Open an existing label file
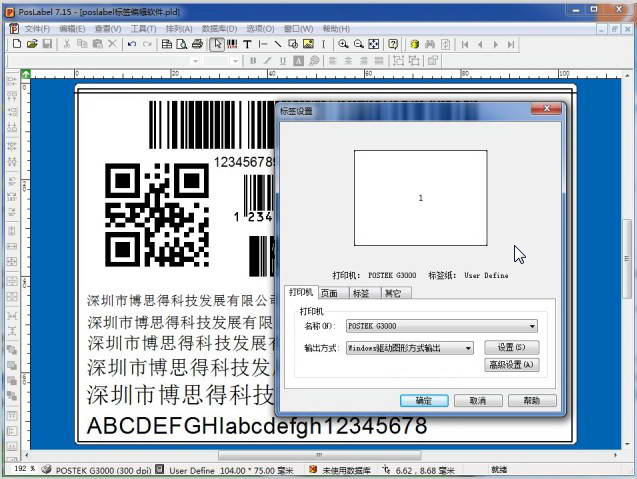637x479 pixels. 32,44
